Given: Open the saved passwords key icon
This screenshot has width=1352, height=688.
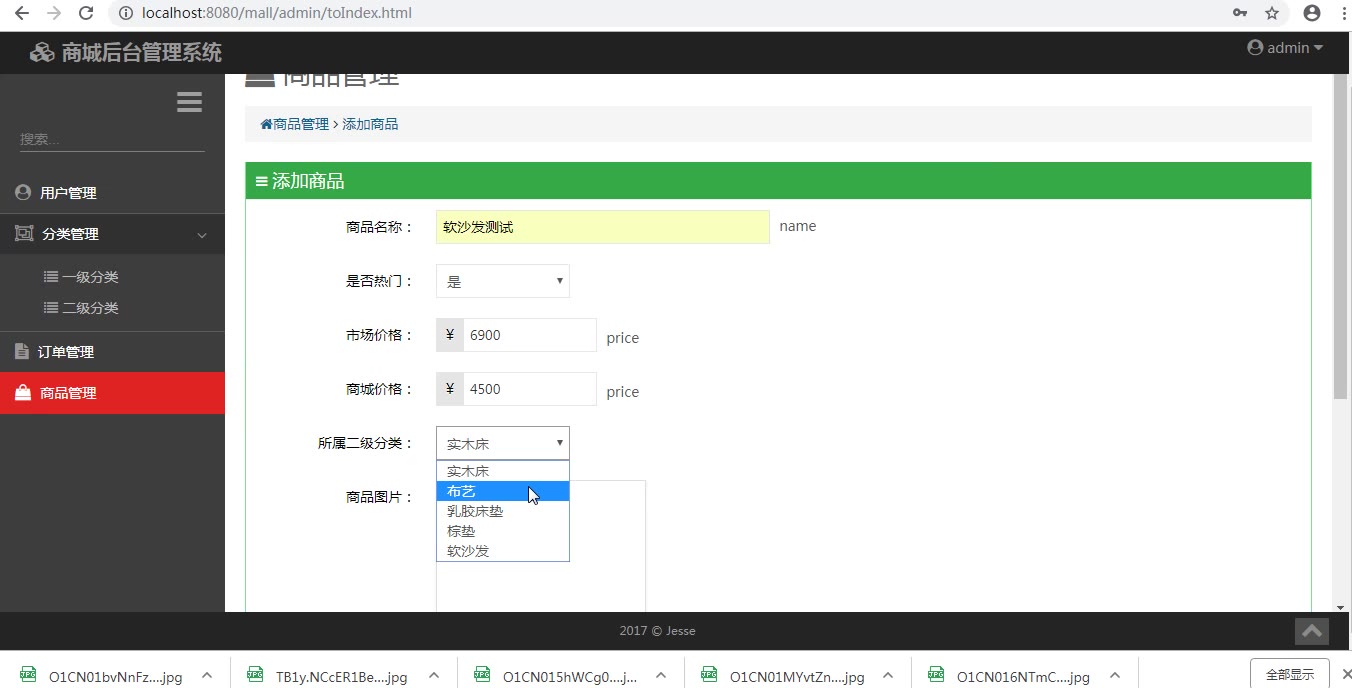Looking at the screenshot, I should point(1240,13).
